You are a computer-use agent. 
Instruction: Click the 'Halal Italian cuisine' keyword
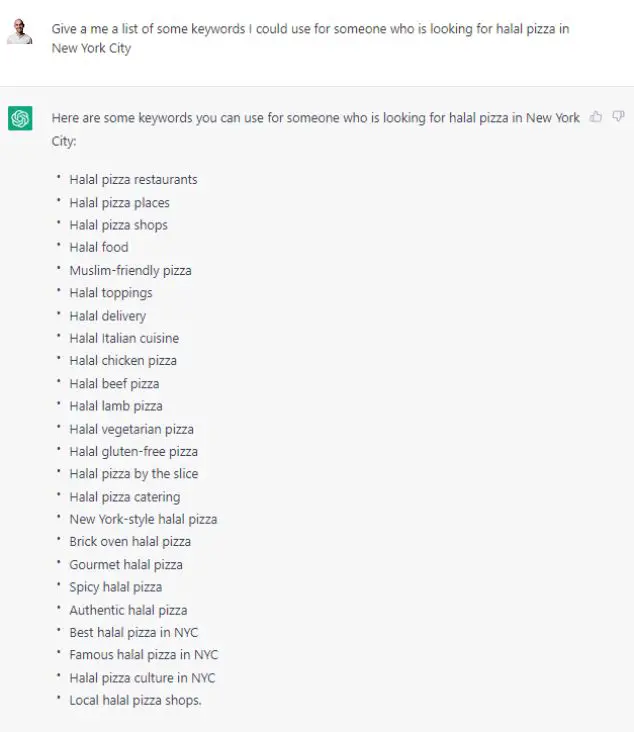pos(124,338)
